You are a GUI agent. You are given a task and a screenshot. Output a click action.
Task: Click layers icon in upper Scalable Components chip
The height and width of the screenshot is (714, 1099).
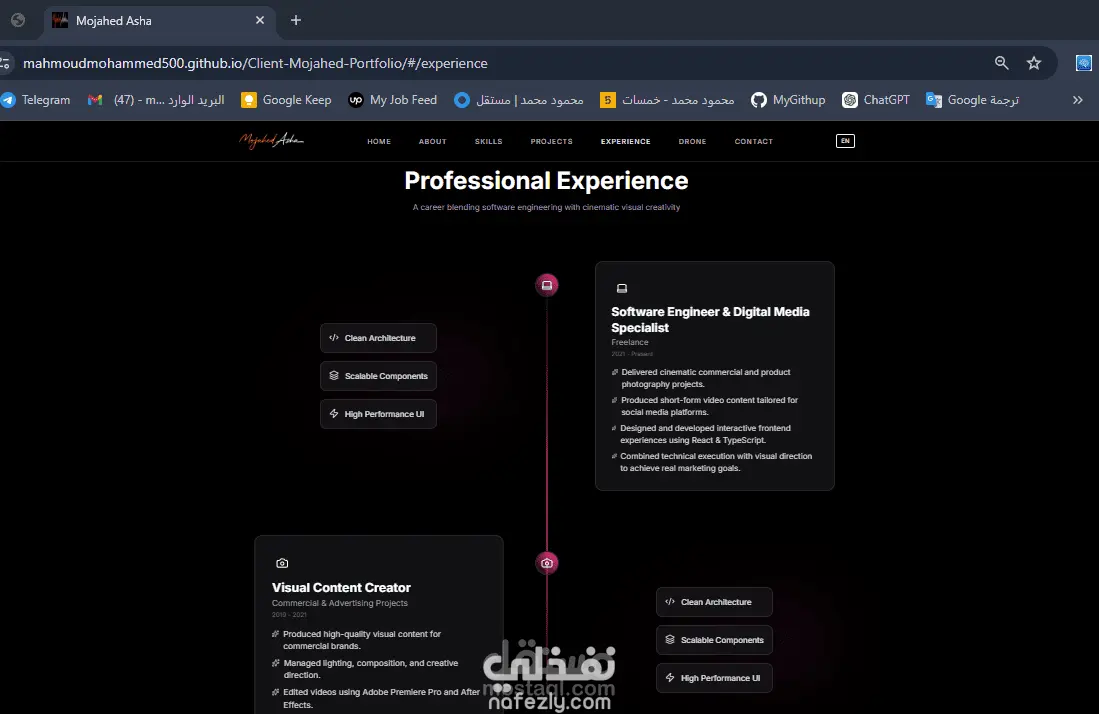pos(334,376)
